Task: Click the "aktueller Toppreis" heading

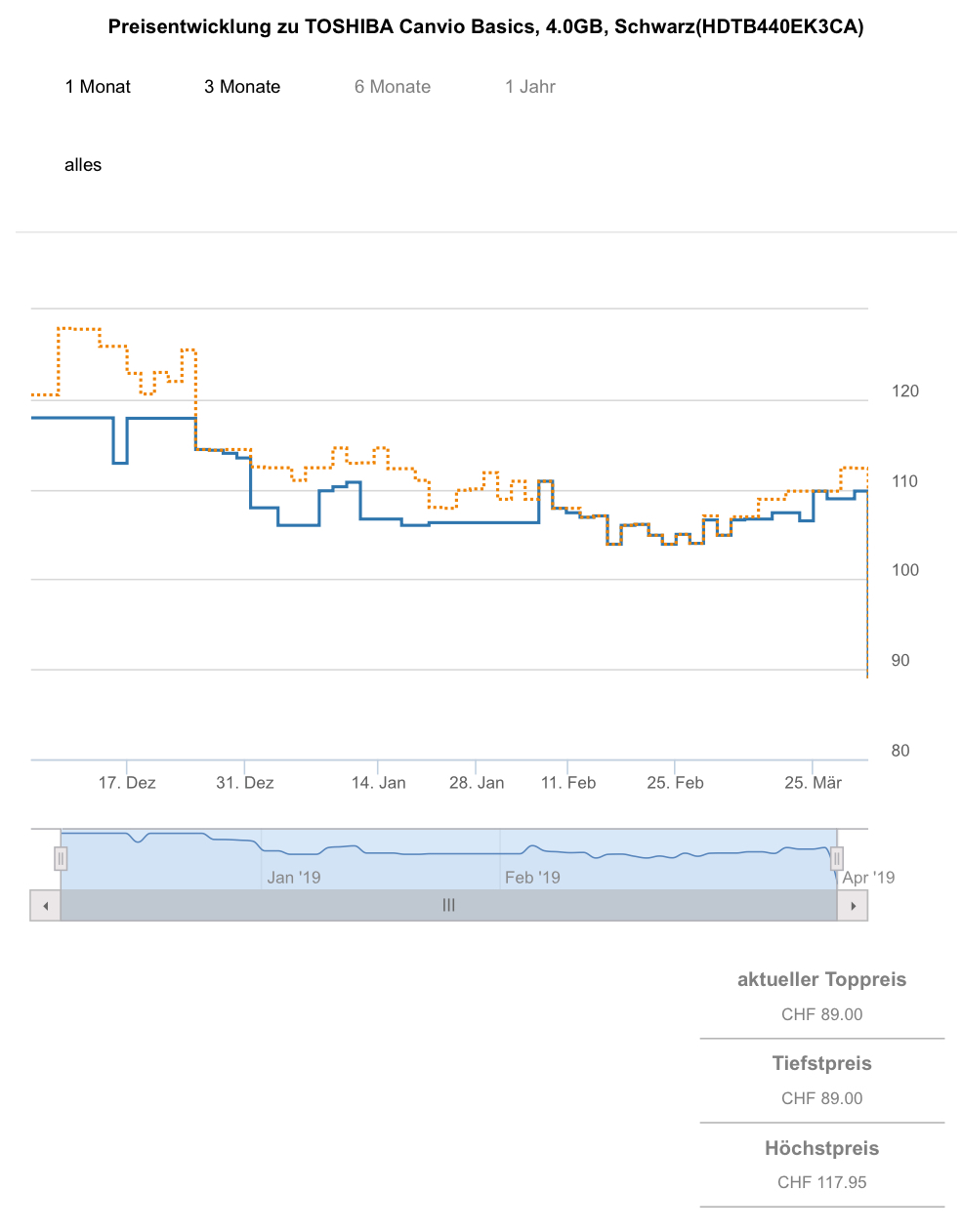Action: click(821, 980)
